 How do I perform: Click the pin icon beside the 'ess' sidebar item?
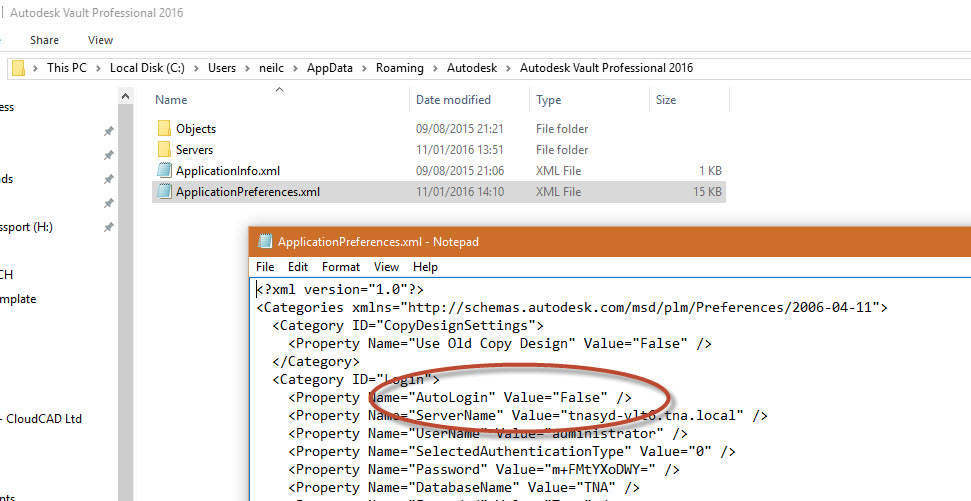coord(108,131)
